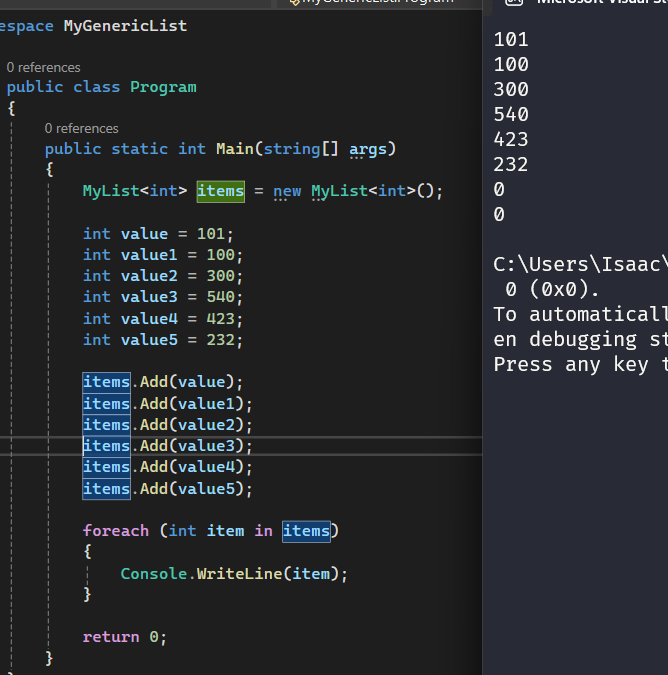Open "0 references" CodeLens above Main method
Viewport: 668px width, 675px height.
point(81,129)
